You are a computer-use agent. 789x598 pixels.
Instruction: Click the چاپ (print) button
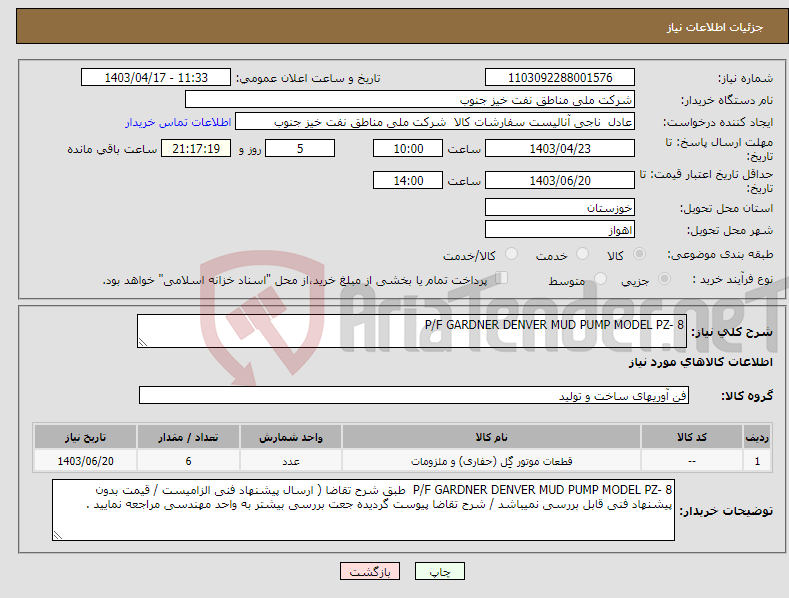[439, 571]
